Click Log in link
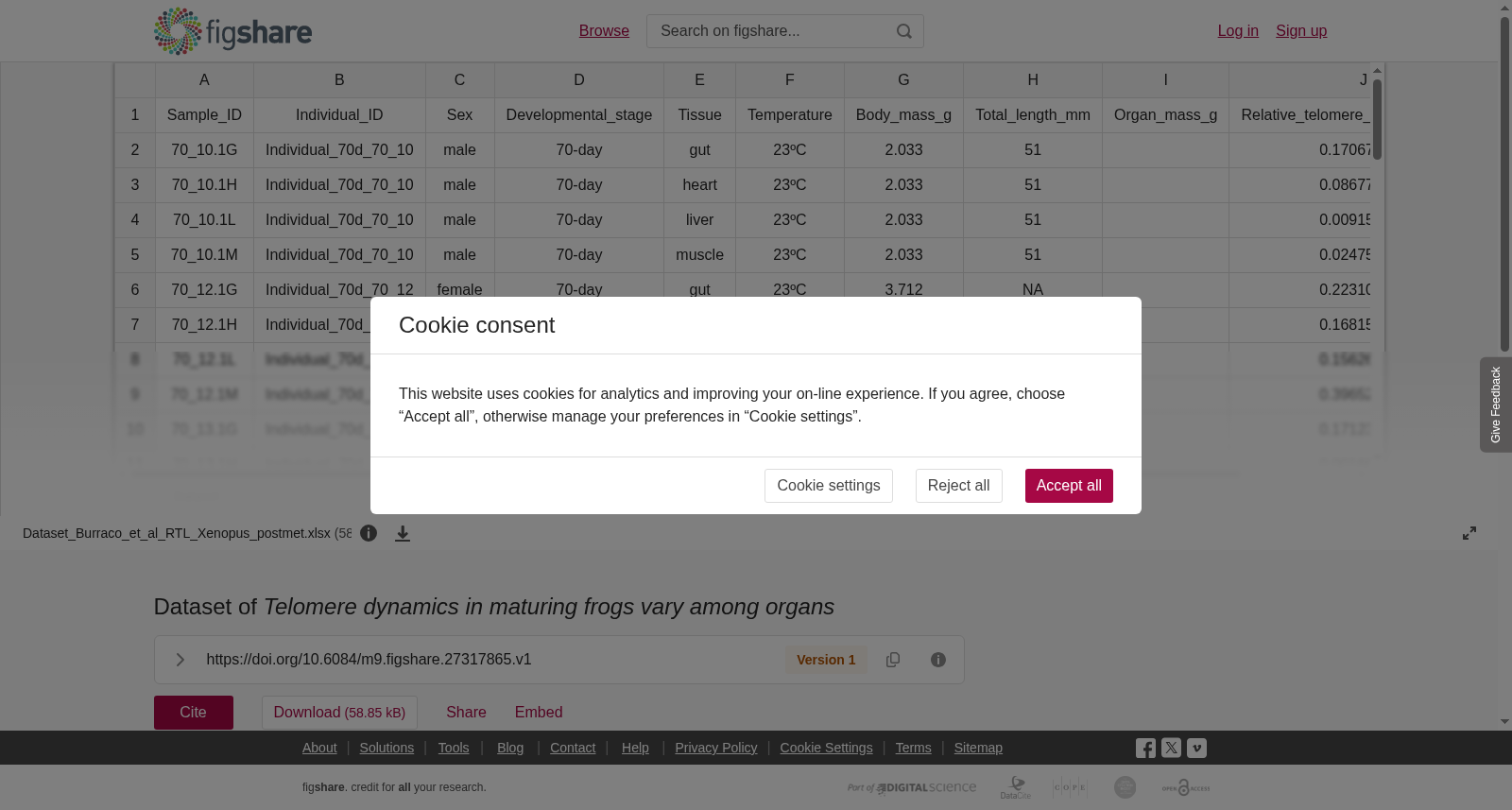 (x=1238, y=31)
